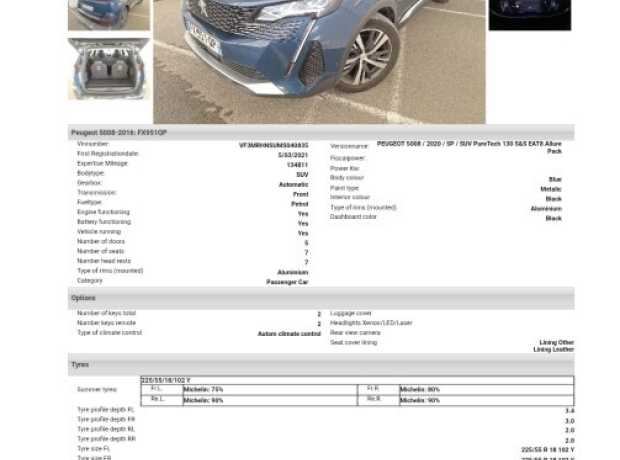
Task: Click the 'Summer tyres' label
Action: pyautogui.click(x=97, y=390)
